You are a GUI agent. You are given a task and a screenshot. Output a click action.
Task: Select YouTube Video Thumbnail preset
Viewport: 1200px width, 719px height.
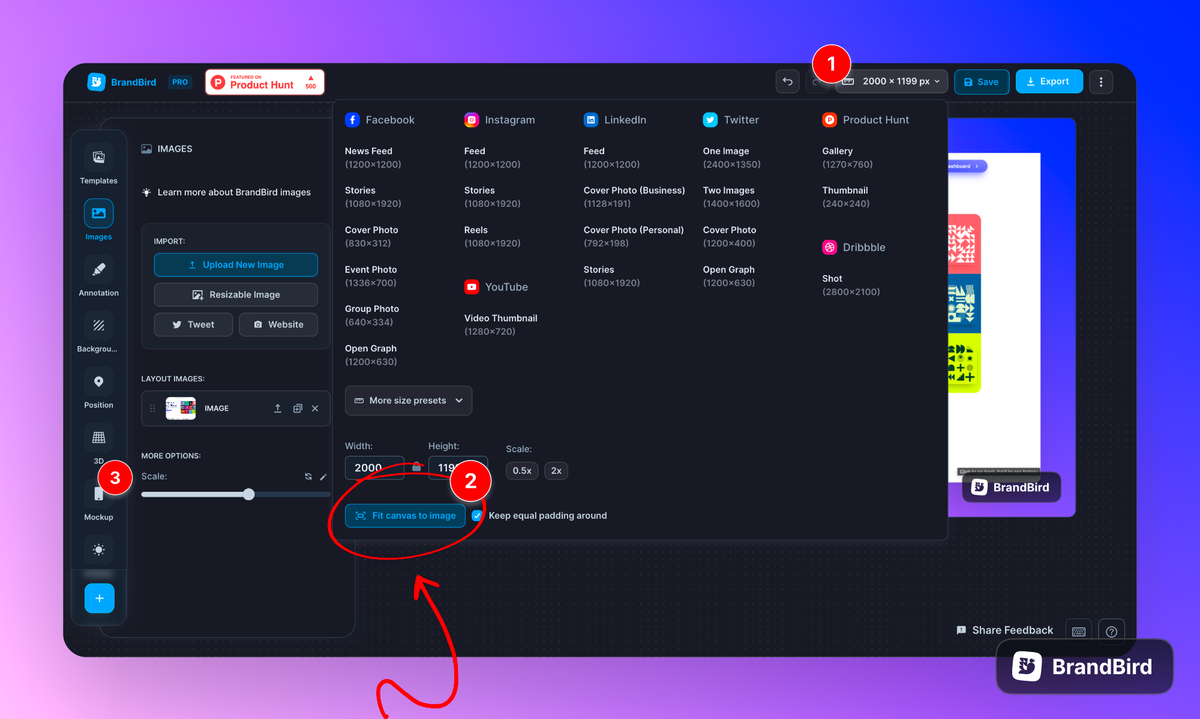(x=501, y=325)
